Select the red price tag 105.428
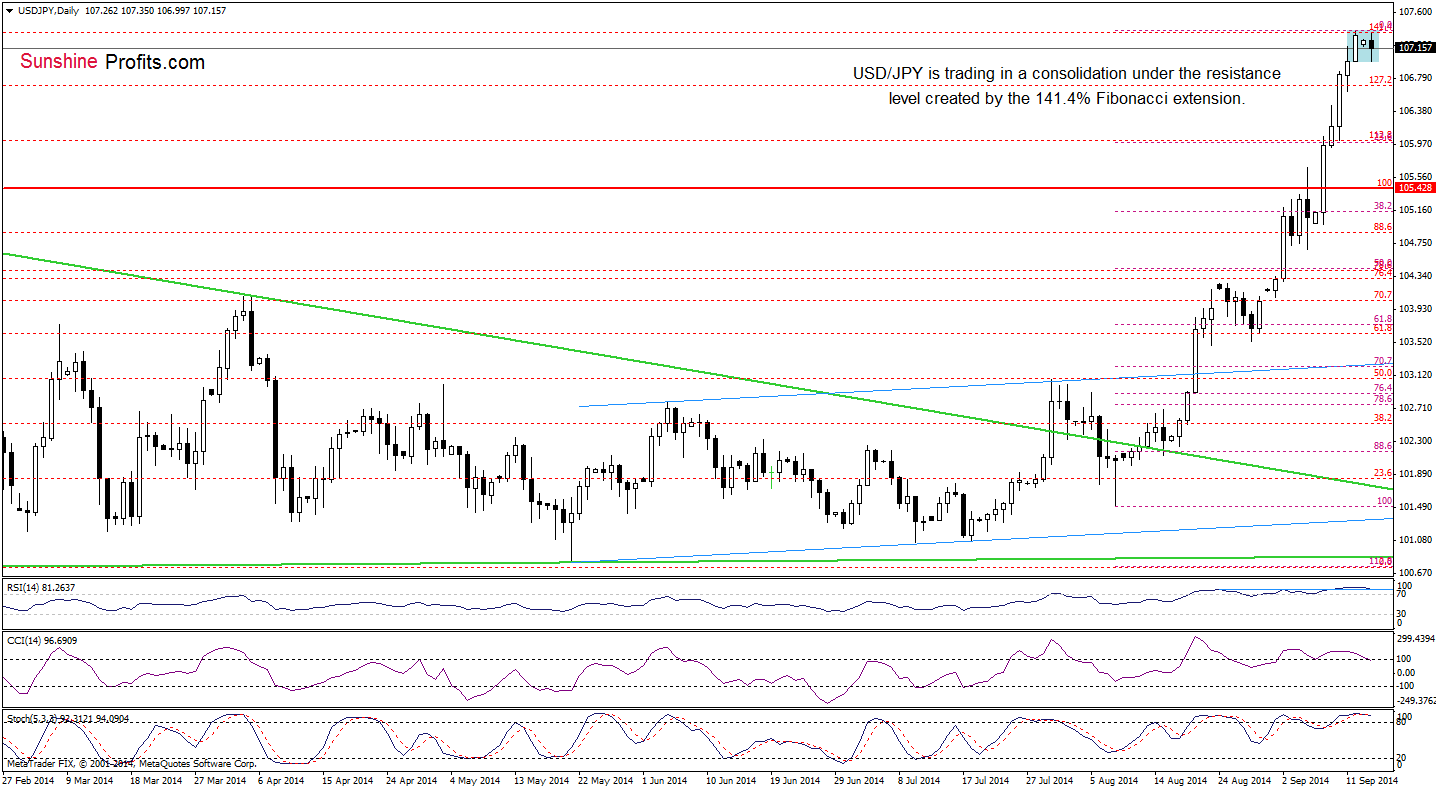This screenshot has width=1436, height=789. 1414,187
